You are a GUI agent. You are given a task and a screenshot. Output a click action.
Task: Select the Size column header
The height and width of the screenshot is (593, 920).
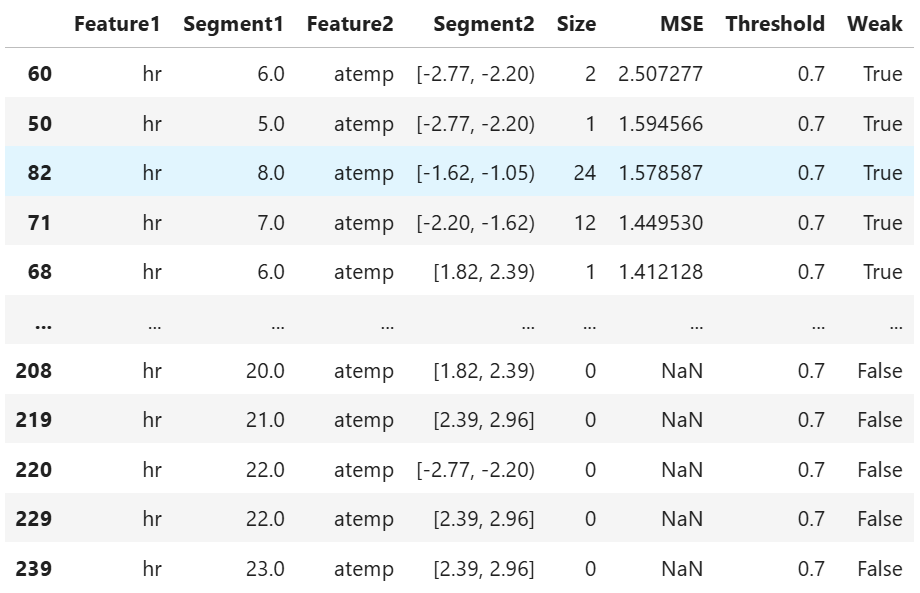[576, 24]
